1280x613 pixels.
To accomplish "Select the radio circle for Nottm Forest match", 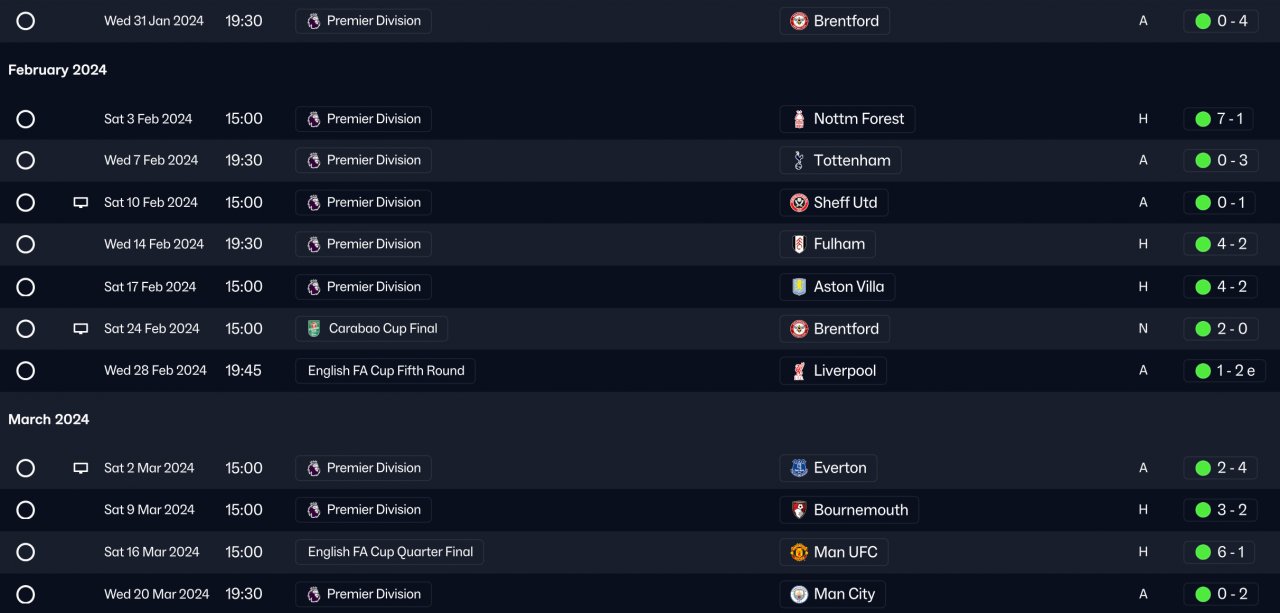I will point(26,119).
